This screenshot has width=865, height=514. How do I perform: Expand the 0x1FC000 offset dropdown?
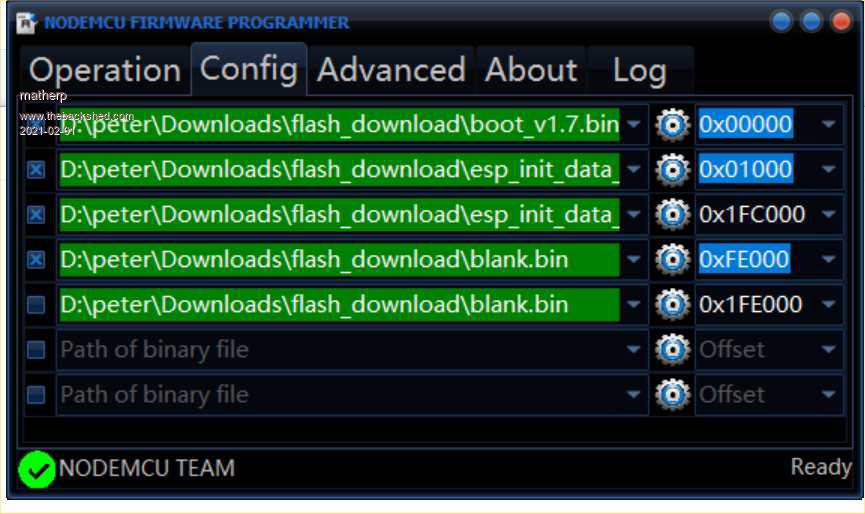tap(828, 215)
